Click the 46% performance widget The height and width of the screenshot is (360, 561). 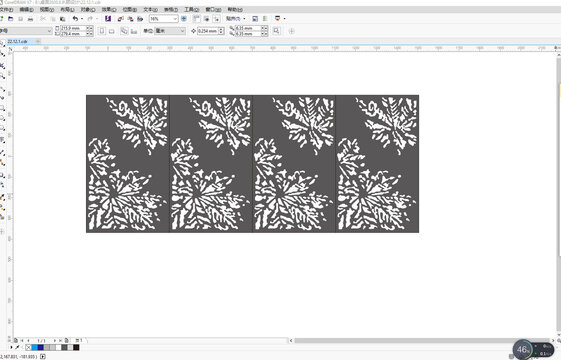[523, 350]
